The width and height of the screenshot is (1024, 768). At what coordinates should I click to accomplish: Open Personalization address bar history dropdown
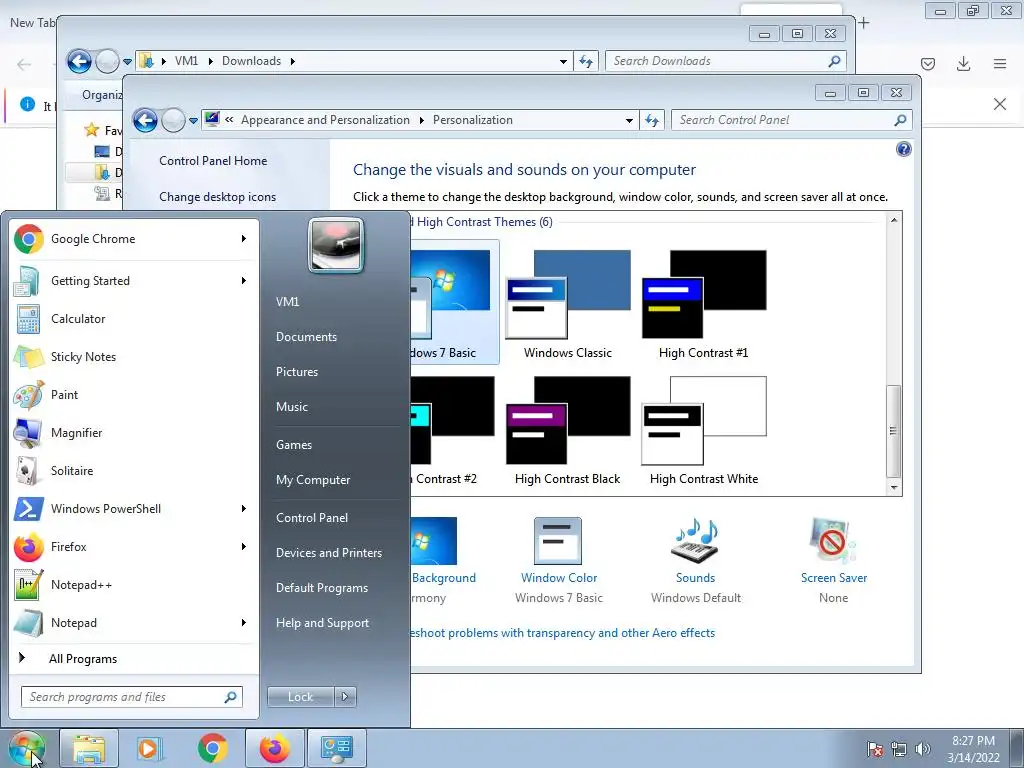click(x=629, y=120)
